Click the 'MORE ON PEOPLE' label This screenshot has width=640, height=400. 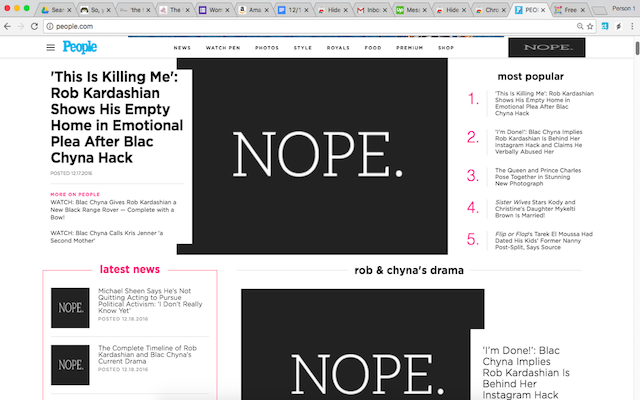75,194
